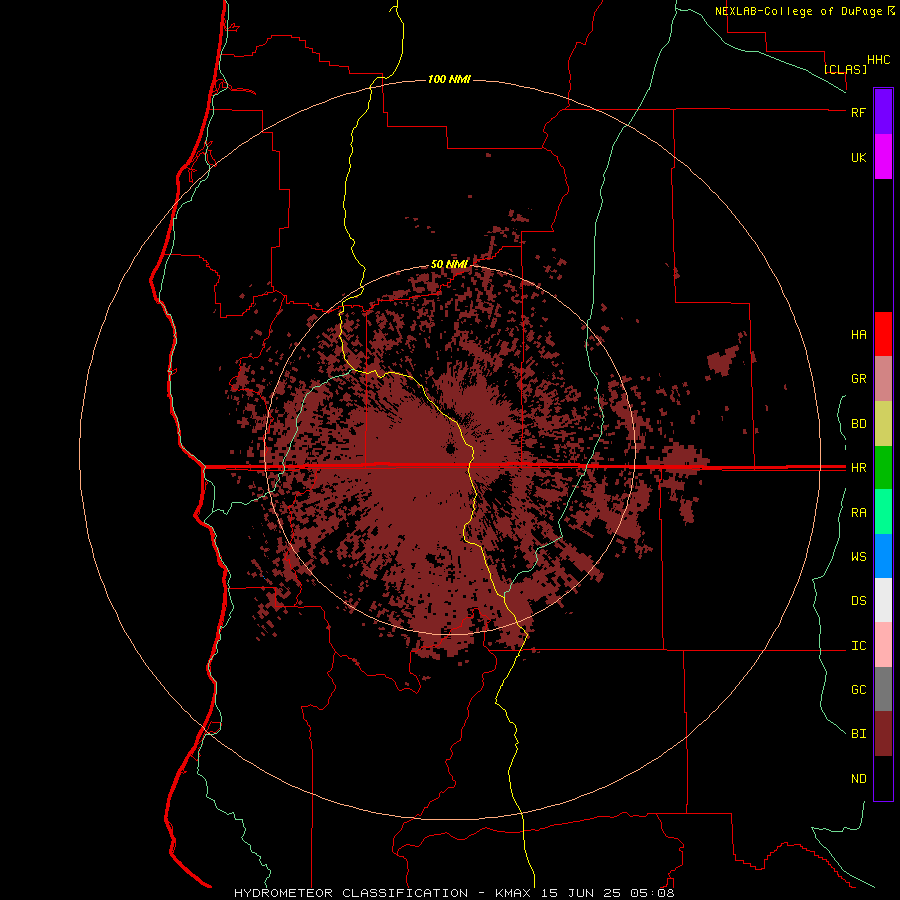Click the DS white legend swatch
Image resolution: width=900 pixels, height=900 pixels.
click(x=883, y=600)
